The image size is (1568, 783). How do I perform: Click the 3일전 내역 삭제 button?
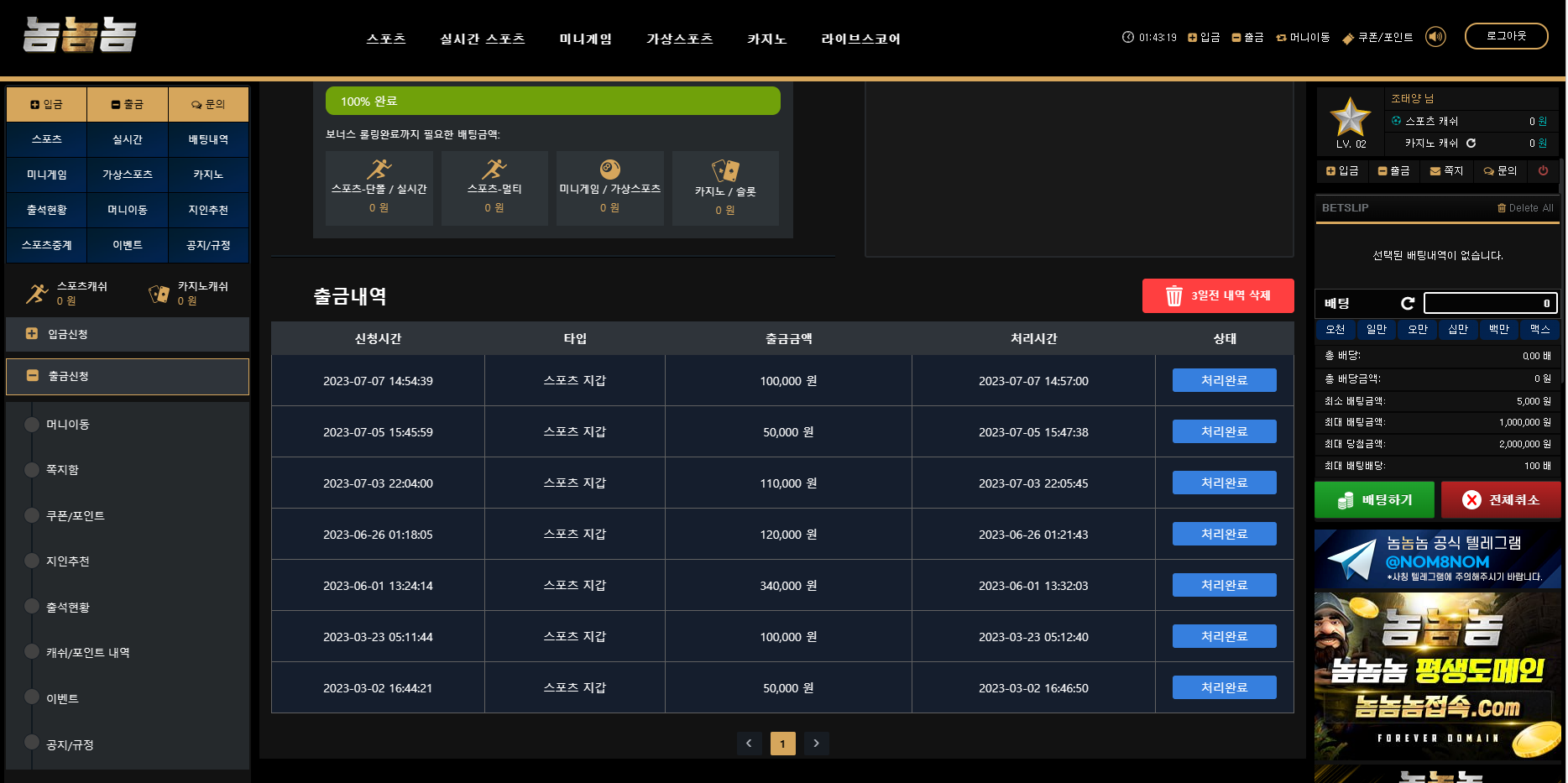[1217, 295]
